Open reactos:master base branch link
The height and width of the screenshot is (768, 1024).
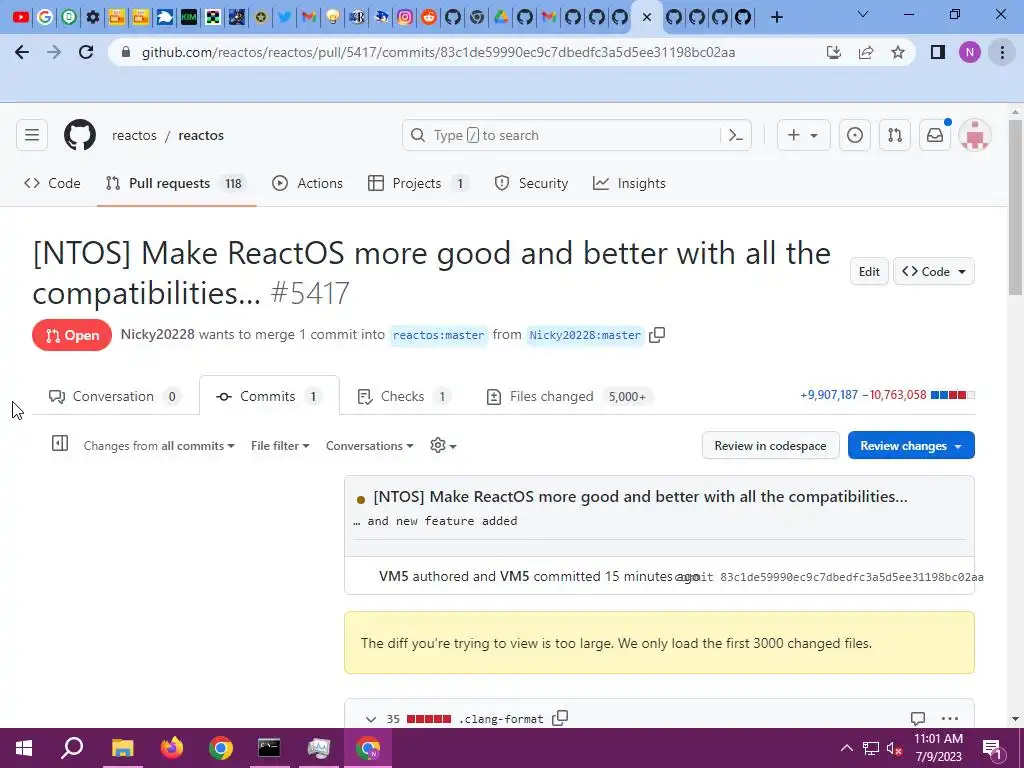point(439,335)
